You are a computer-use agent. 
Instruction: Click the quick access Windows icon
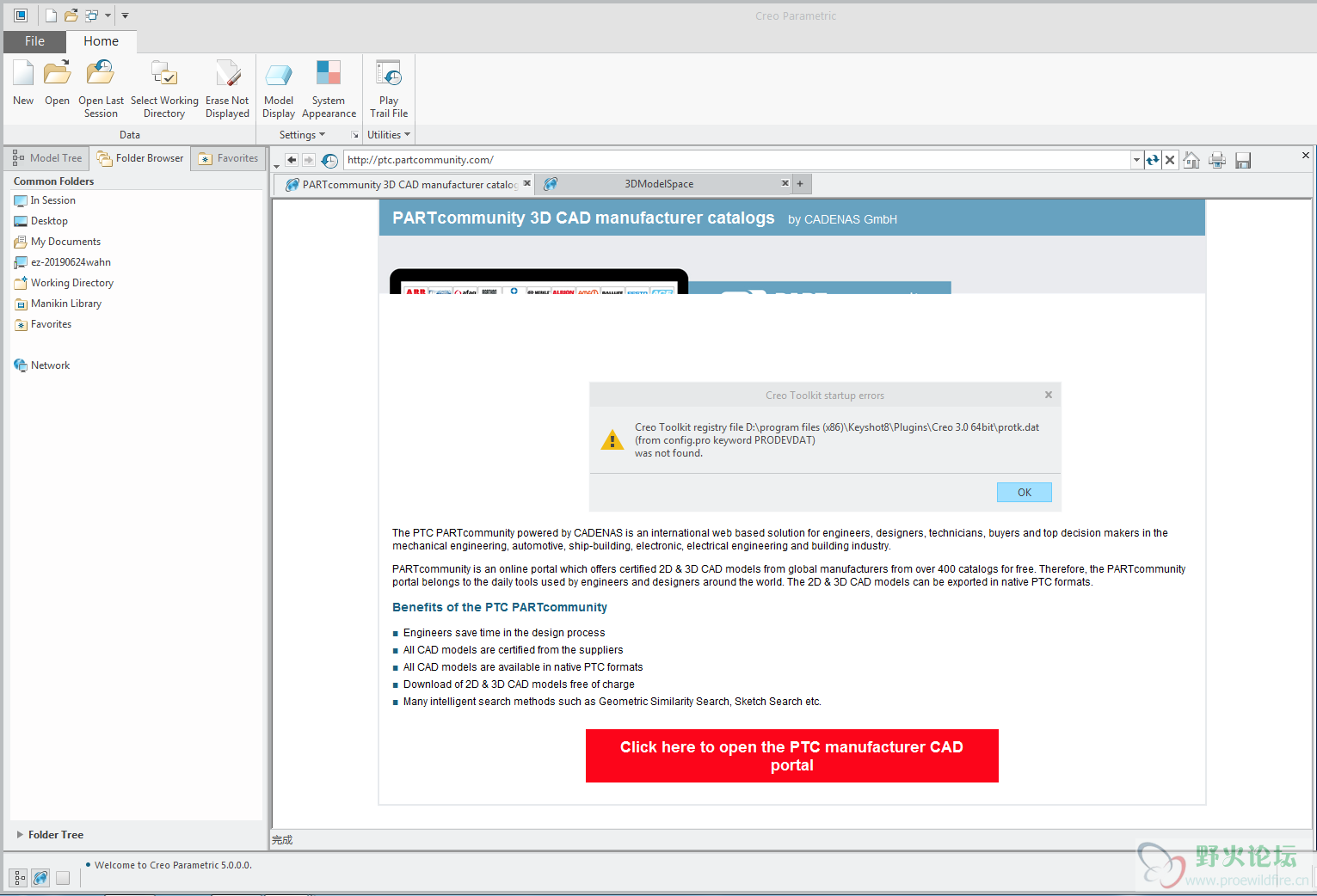pos(91,15)
